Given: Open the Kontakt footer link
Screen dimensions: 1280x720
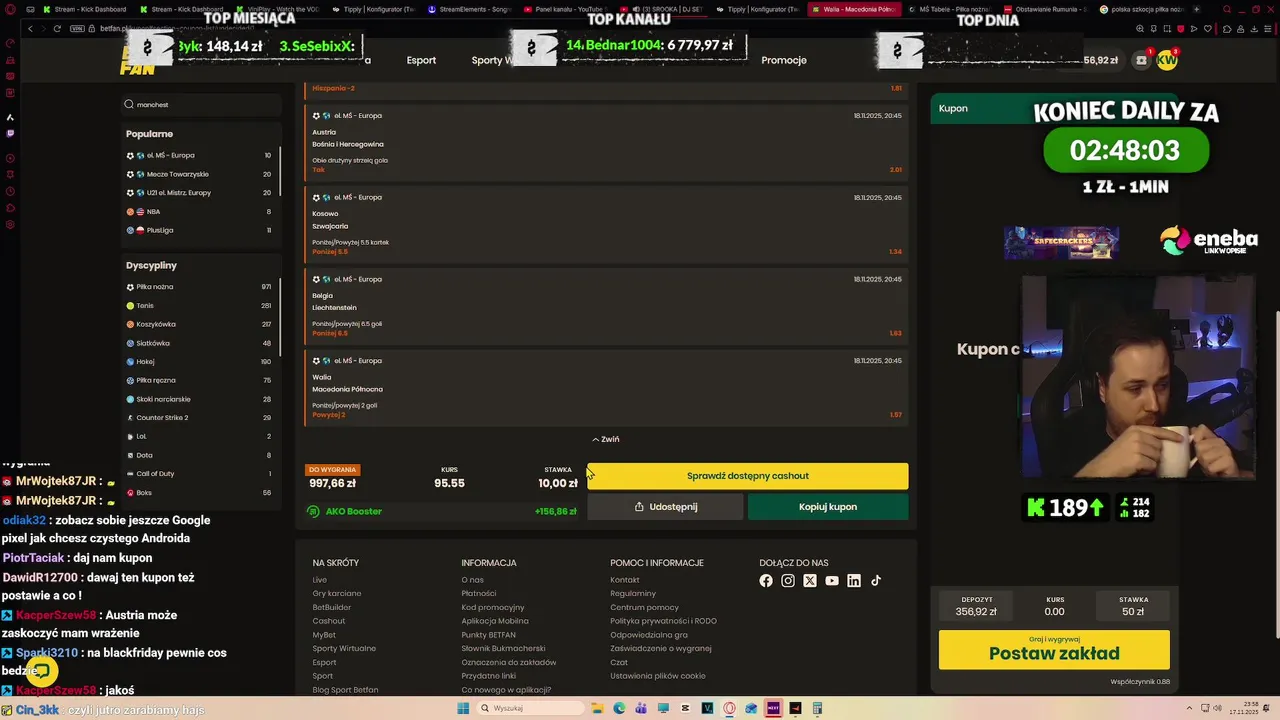Looking at the screenshot, I should [x=625, y=580].
